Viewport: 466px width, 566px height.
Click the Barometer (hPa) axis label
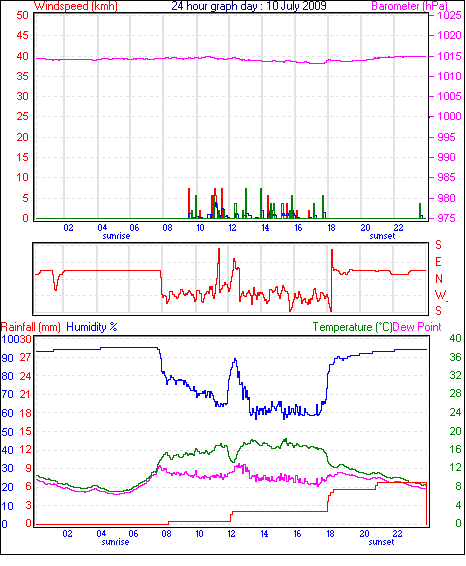pos(409,6)
